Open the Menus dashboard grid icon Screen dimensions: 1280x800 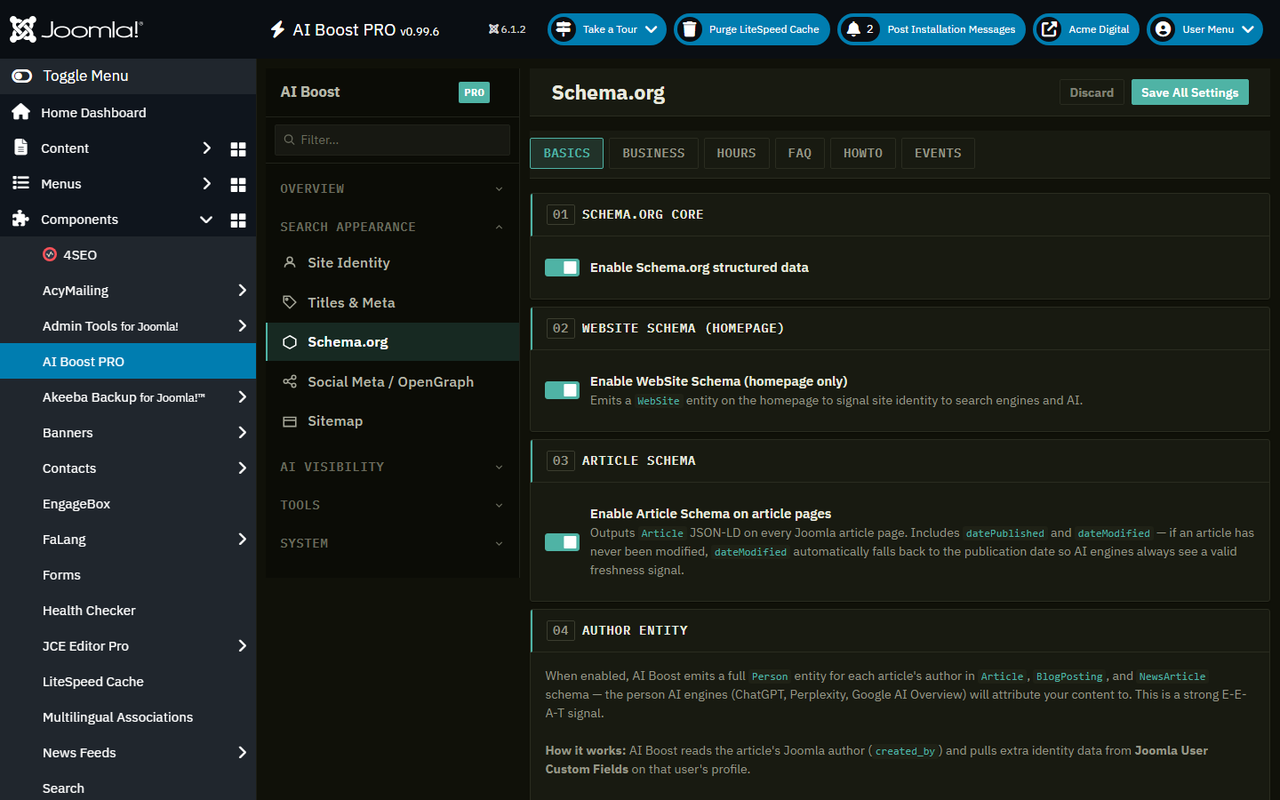238,185
